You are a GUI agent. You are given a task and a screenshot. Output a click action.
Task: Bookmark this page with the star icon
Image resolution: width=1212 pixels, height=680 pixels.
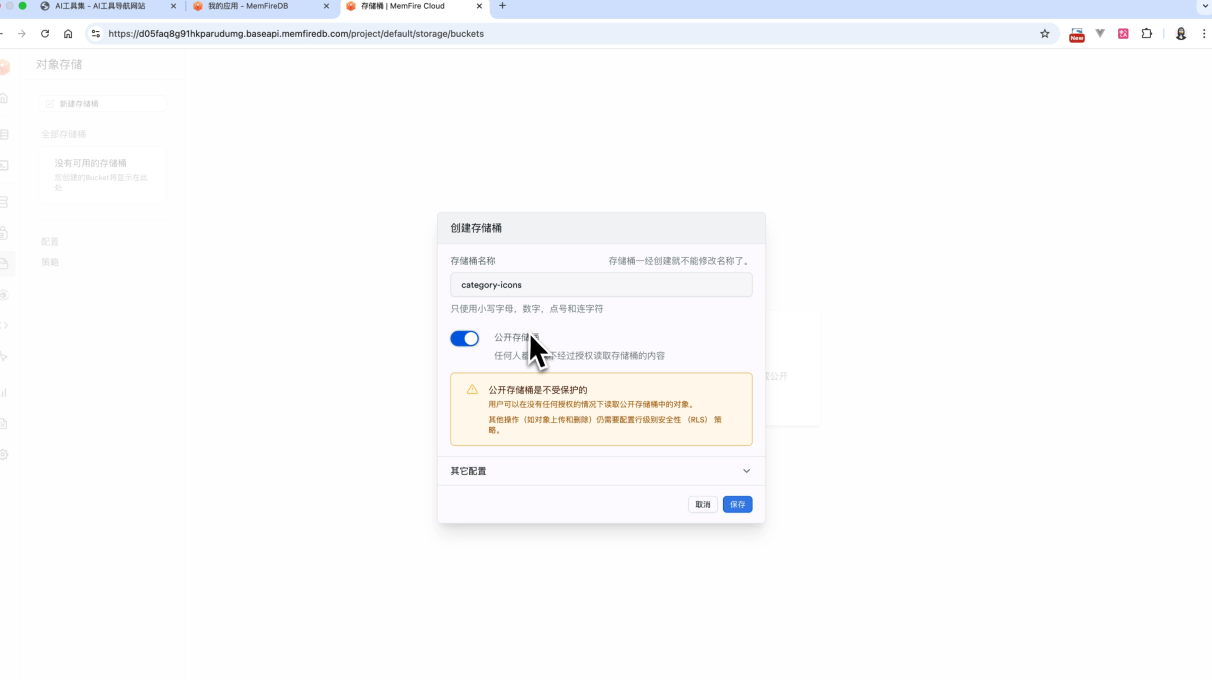point(1045,34)
